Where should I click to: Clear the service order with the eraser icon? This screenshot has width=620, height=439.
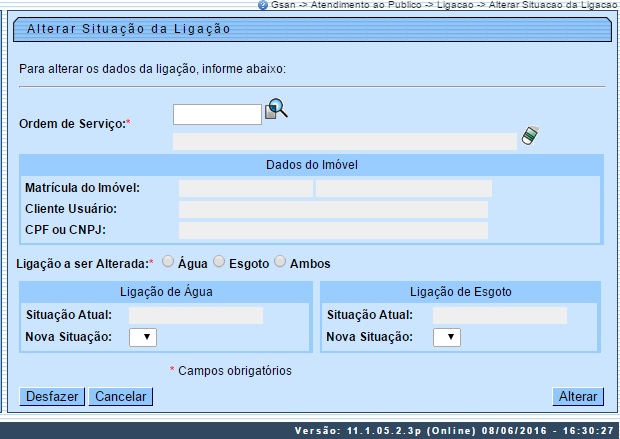[530, 136]
